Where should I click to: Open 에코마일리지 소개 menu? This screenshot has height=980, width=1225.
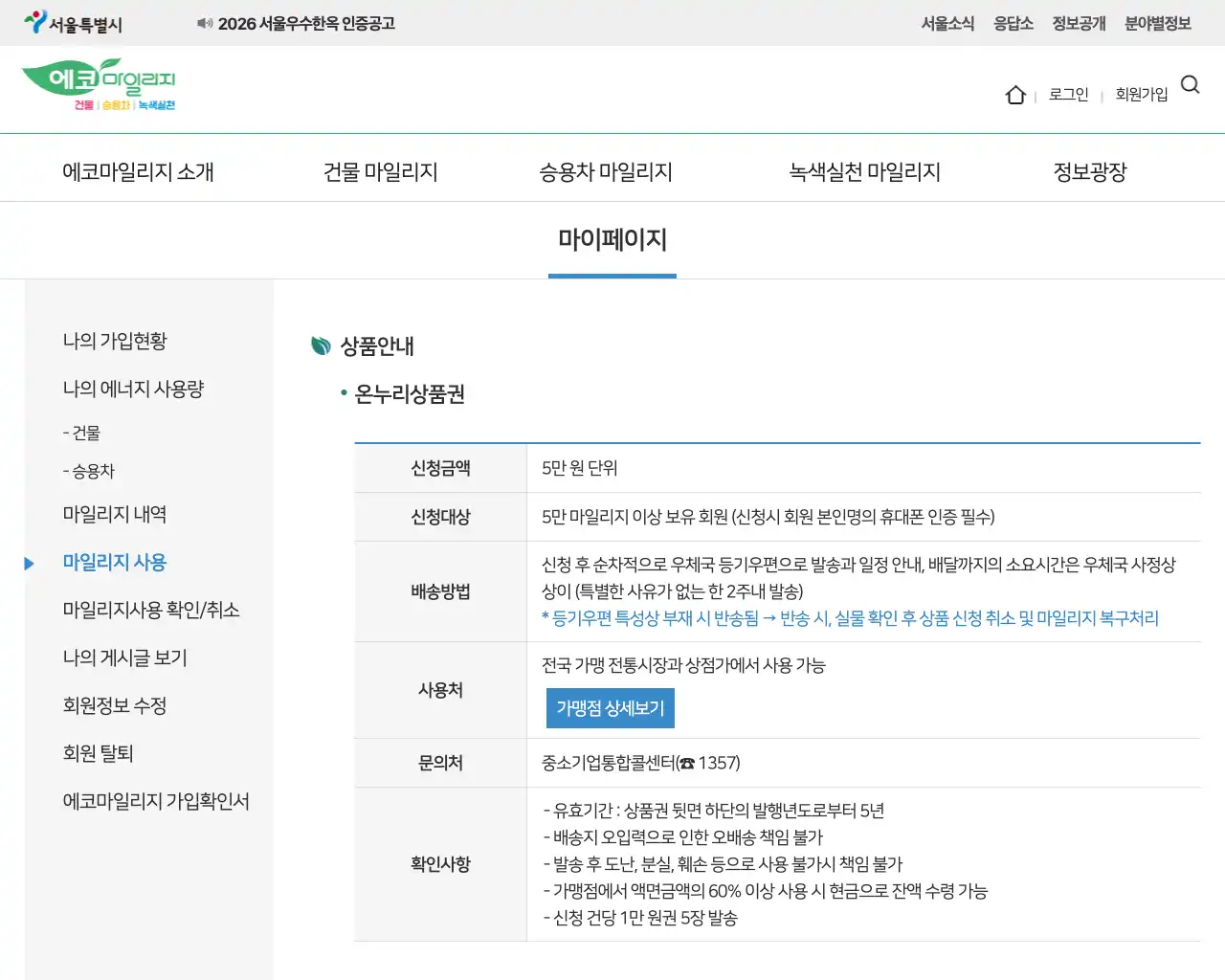coord(139,171)
